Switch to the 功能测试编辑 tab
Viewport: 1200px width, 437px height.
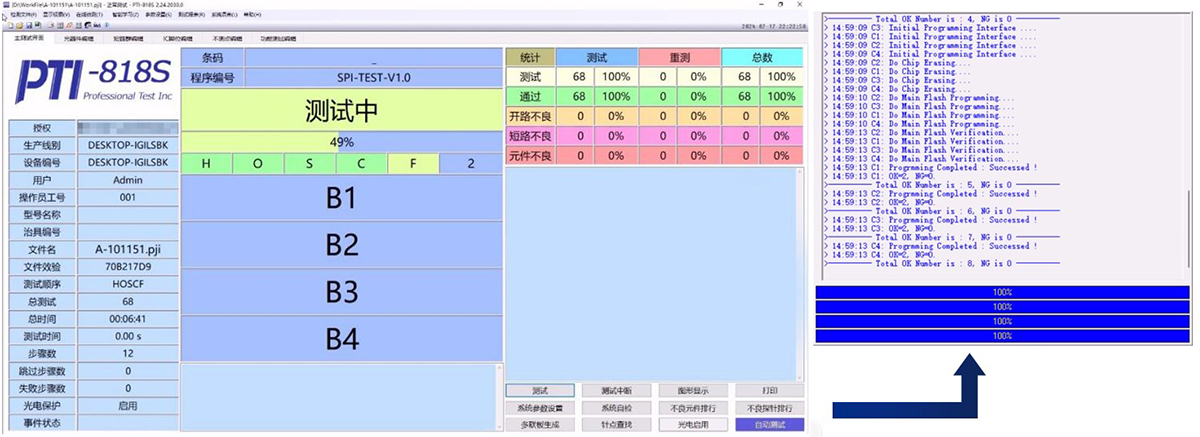276,38
